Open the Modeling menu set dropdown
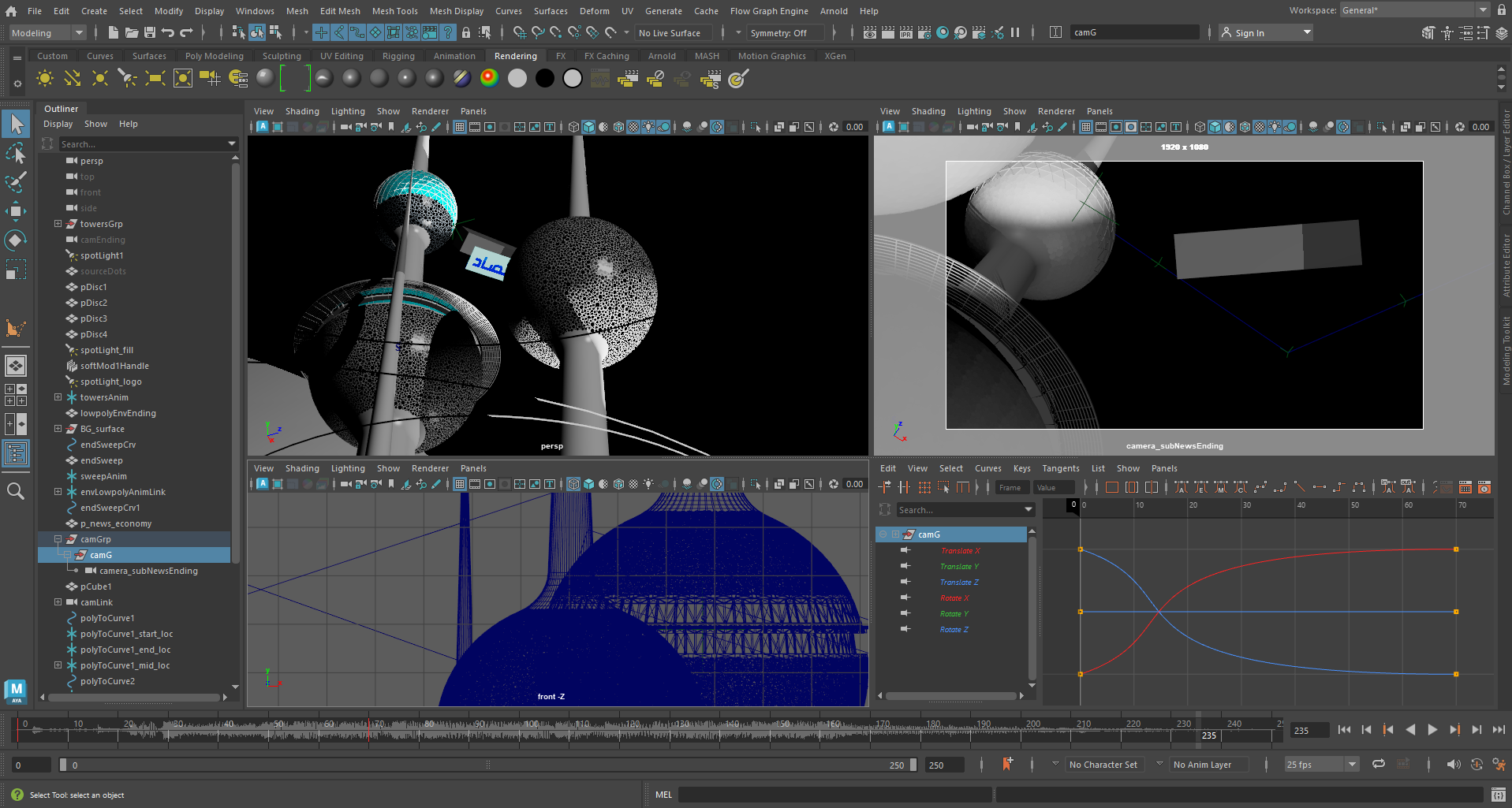Viewport: 1512px width, 808px height. point(47,33)
